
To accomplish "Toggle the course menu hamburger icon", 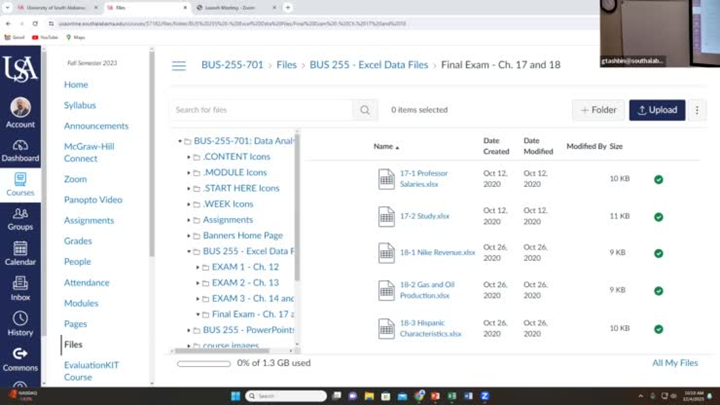I will [x=179, y=66].
